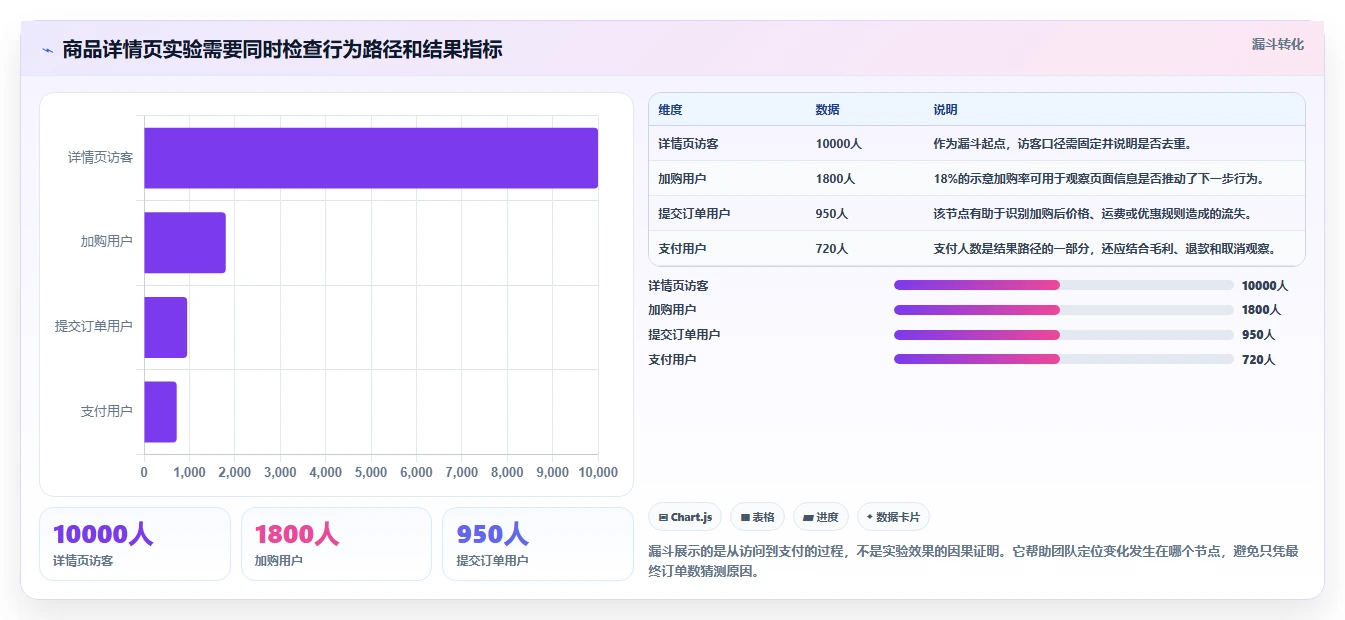Click the 加购用户 bar in the chart
Viewport: 1345px width, 620px height.
[x=185, y=242]
